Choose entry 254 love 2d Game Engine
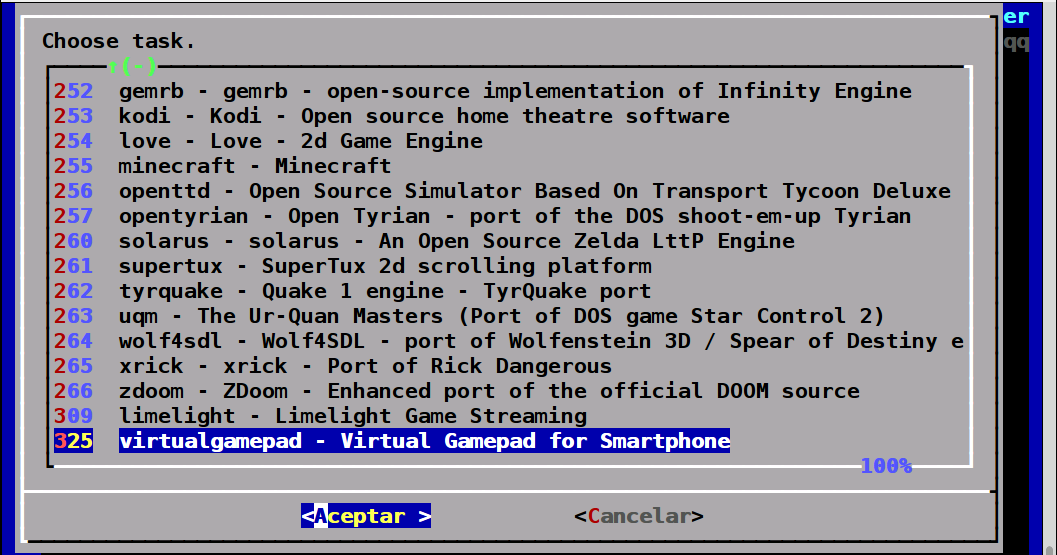Viewport: 1057px width, 555px height. coord(268,141)
